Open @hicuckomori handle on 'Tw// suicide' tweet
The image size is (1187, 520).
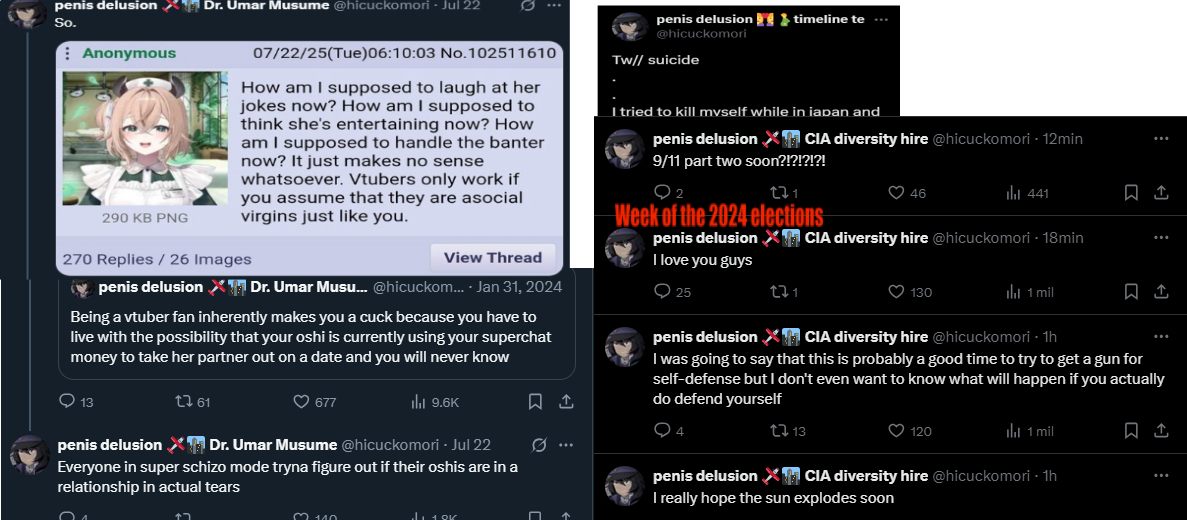tap(701, 33)
